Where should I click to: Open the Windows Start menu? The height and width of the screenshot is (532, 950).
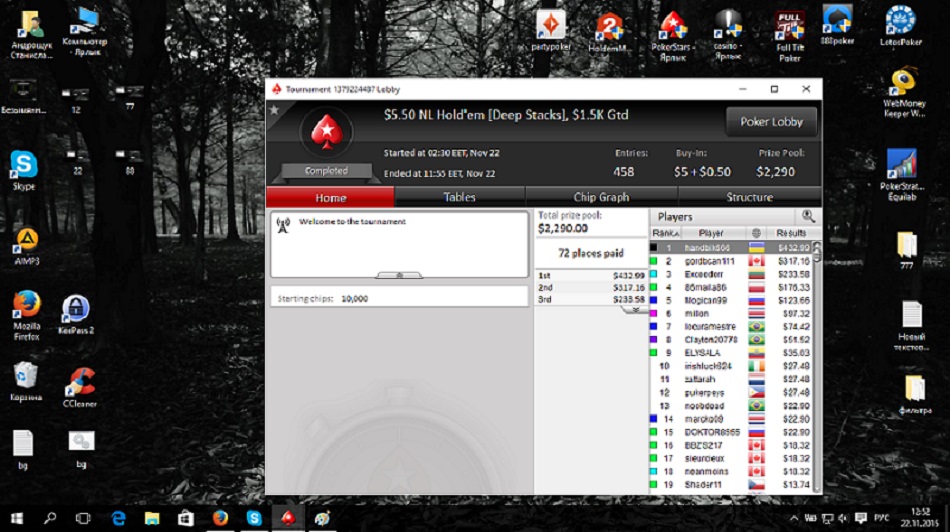pyautogui.click(x=17, y=518)
